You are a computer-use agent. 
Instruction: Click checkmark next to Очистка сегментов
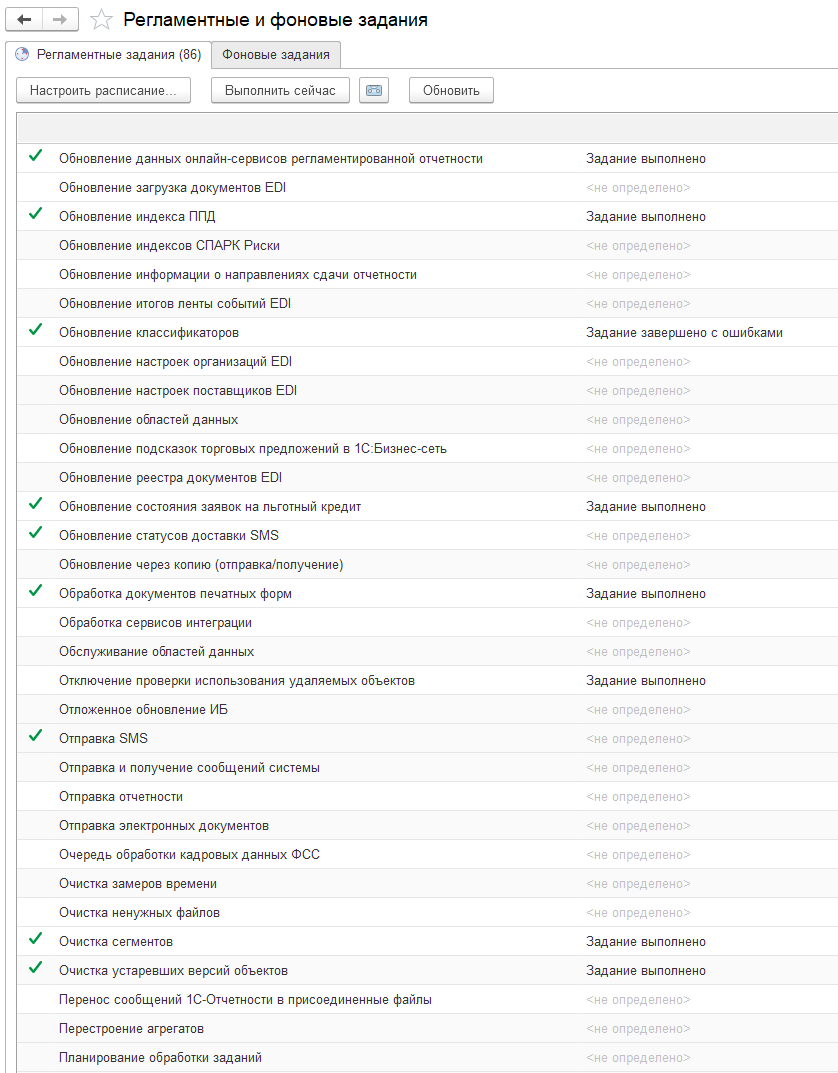pos(36,939)
